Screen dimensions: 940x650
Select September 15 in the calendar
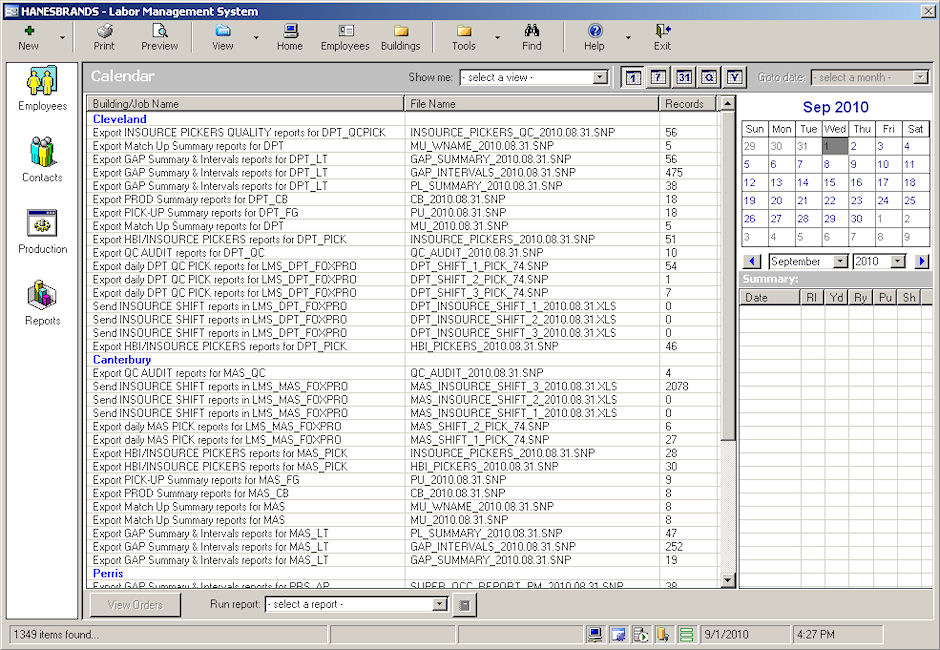(834, 182)
